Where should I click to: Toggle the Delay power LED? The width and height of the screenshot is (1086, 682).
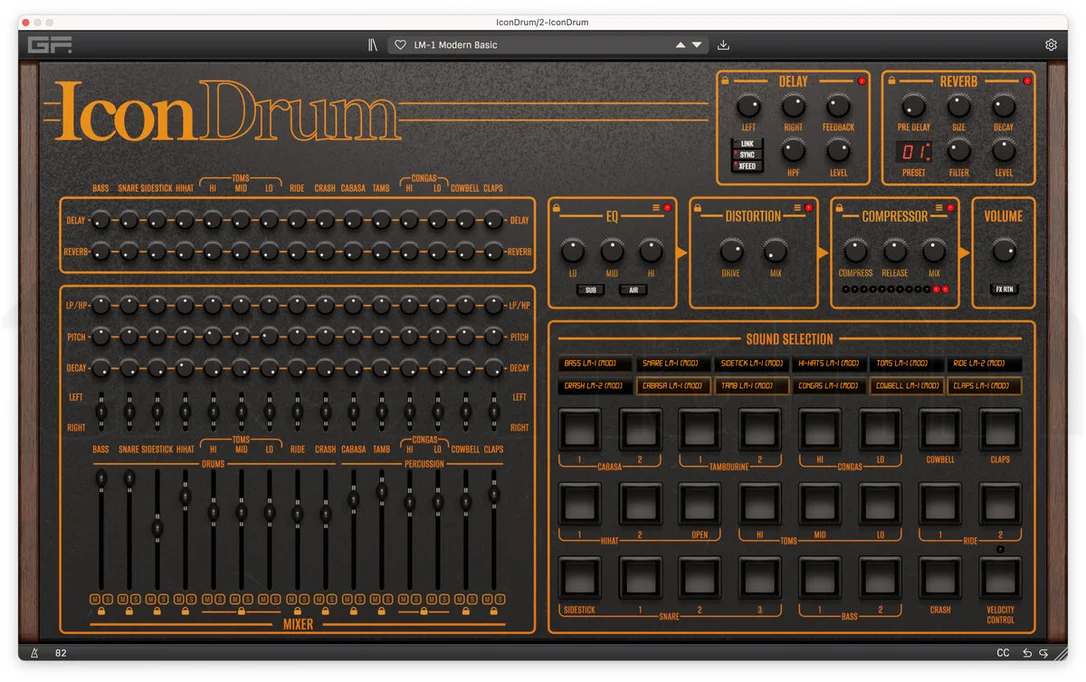click(862, 81)
